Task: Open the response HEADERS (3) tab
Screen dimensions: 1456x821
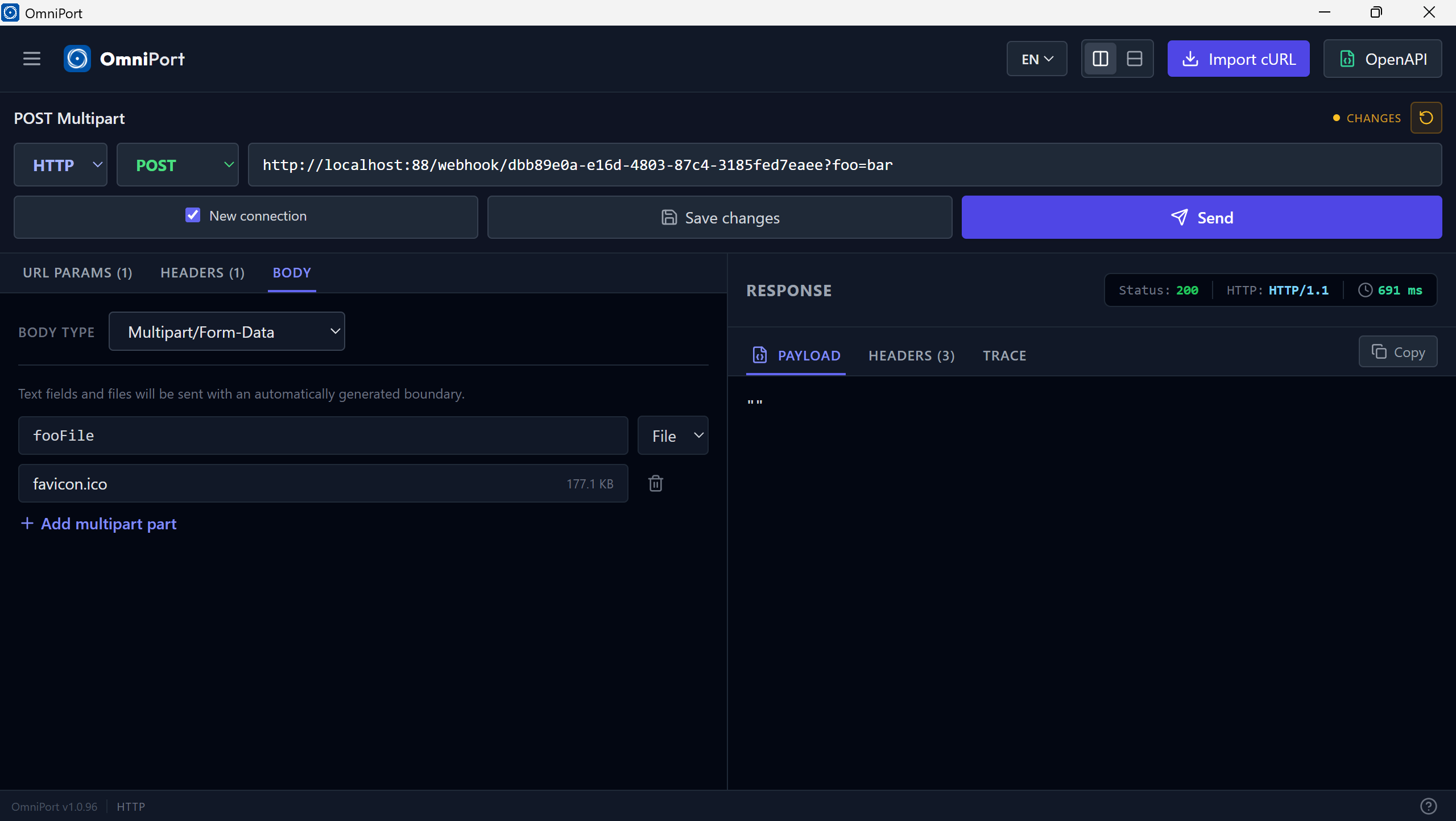Action: point(912,355)
